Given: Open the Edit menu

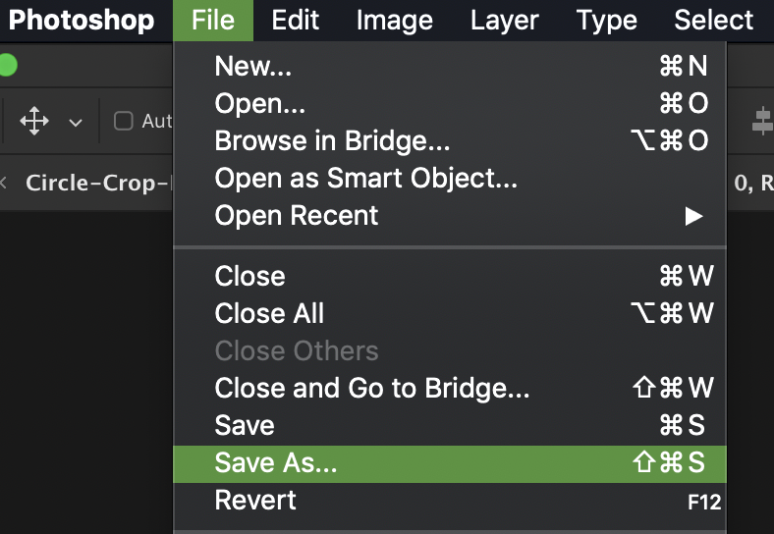Looking at the screenshot, I should (x=295, y=20).
